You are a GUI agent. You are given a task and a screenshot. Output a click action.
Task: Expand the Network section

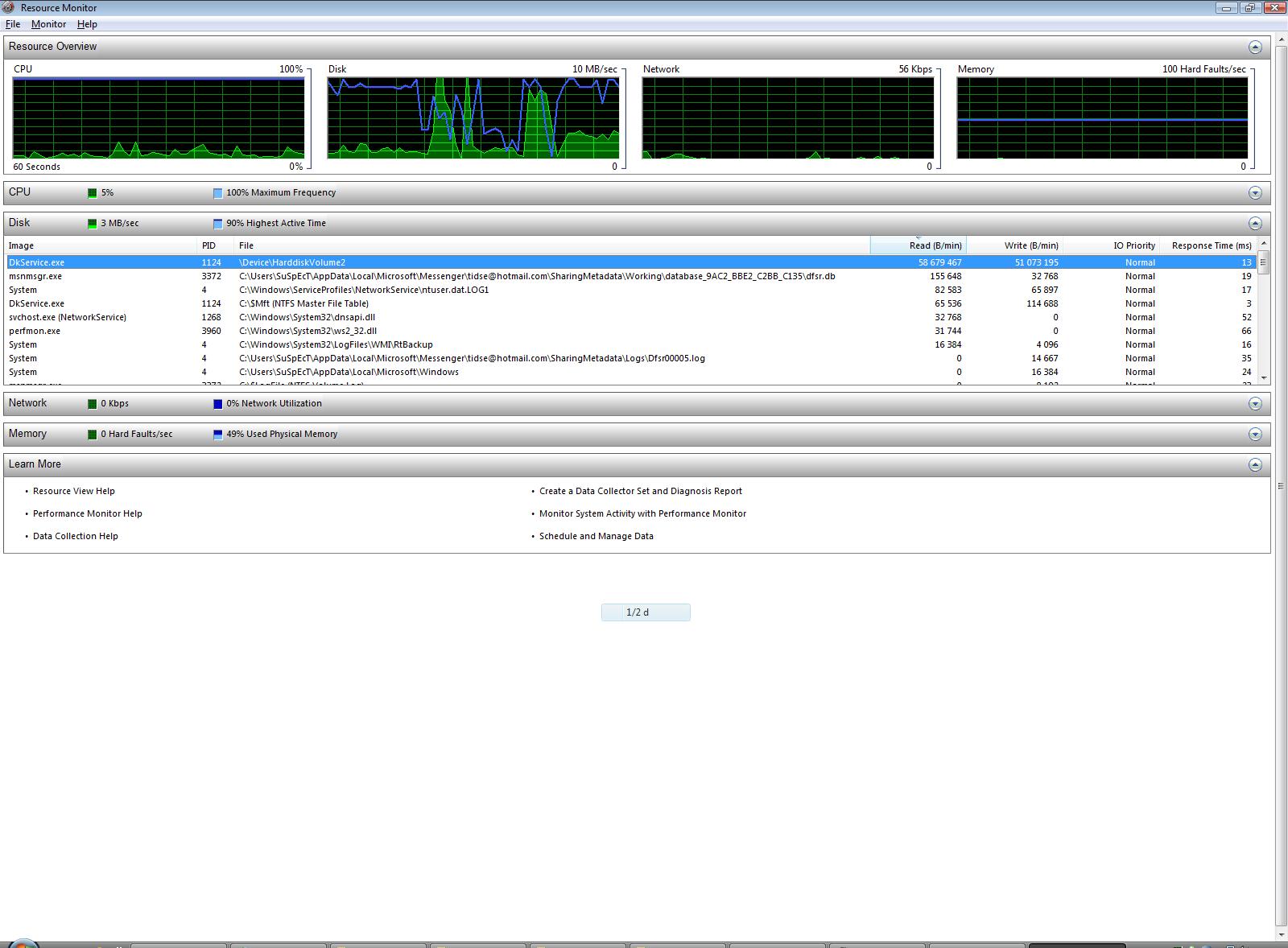coord(1254,403)
